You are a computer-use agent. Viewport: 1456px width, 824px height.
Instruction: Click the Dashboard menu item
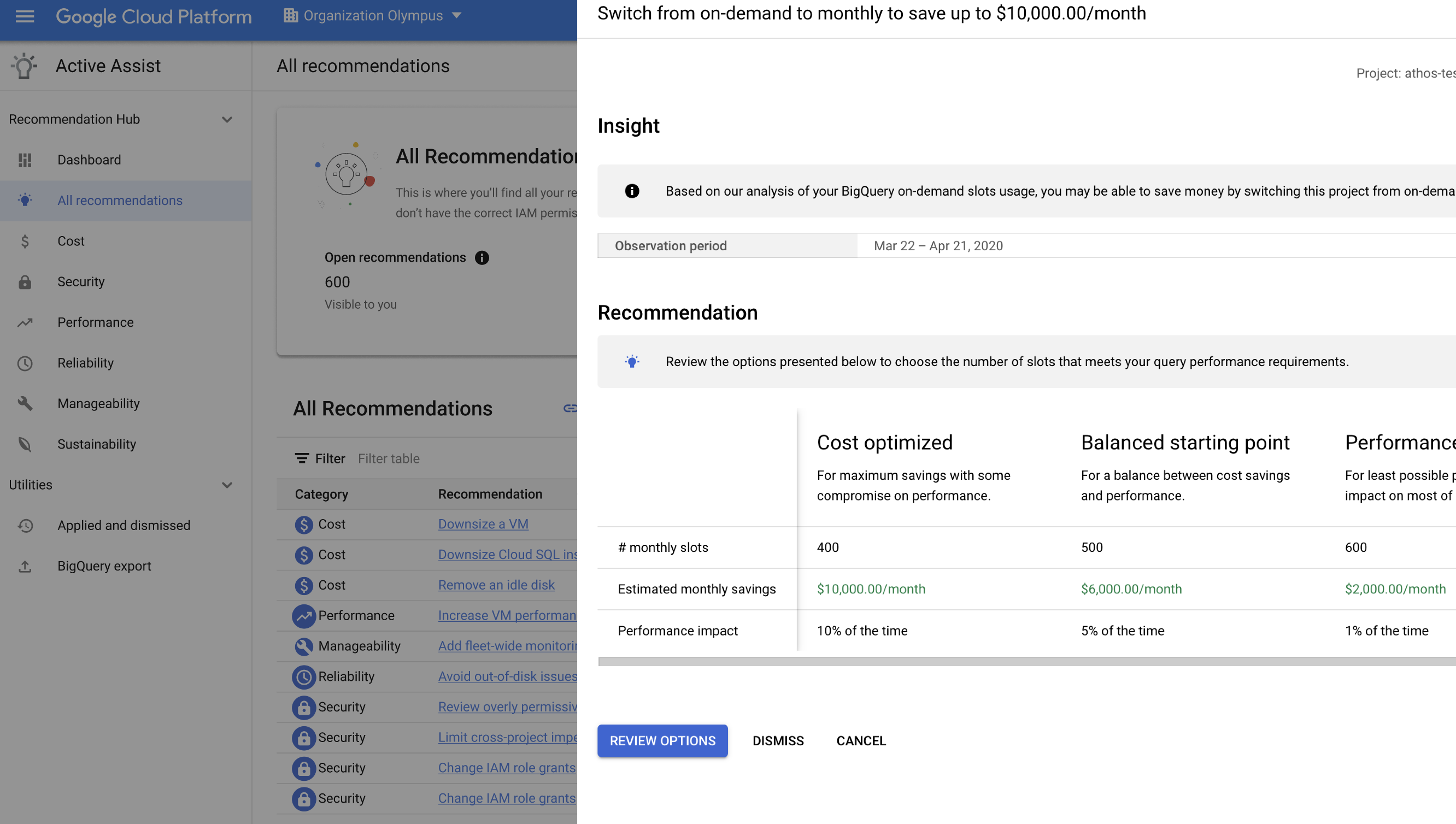tap(88, 159)
